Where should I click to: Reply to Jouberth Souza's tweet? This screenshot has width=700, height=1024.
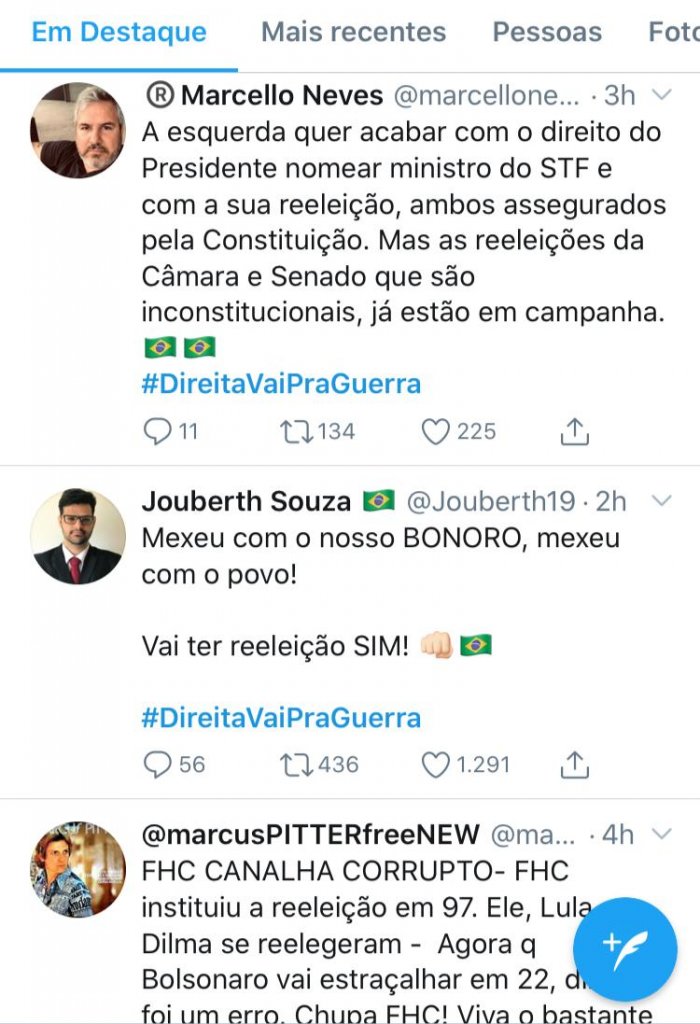pos(158,765)
